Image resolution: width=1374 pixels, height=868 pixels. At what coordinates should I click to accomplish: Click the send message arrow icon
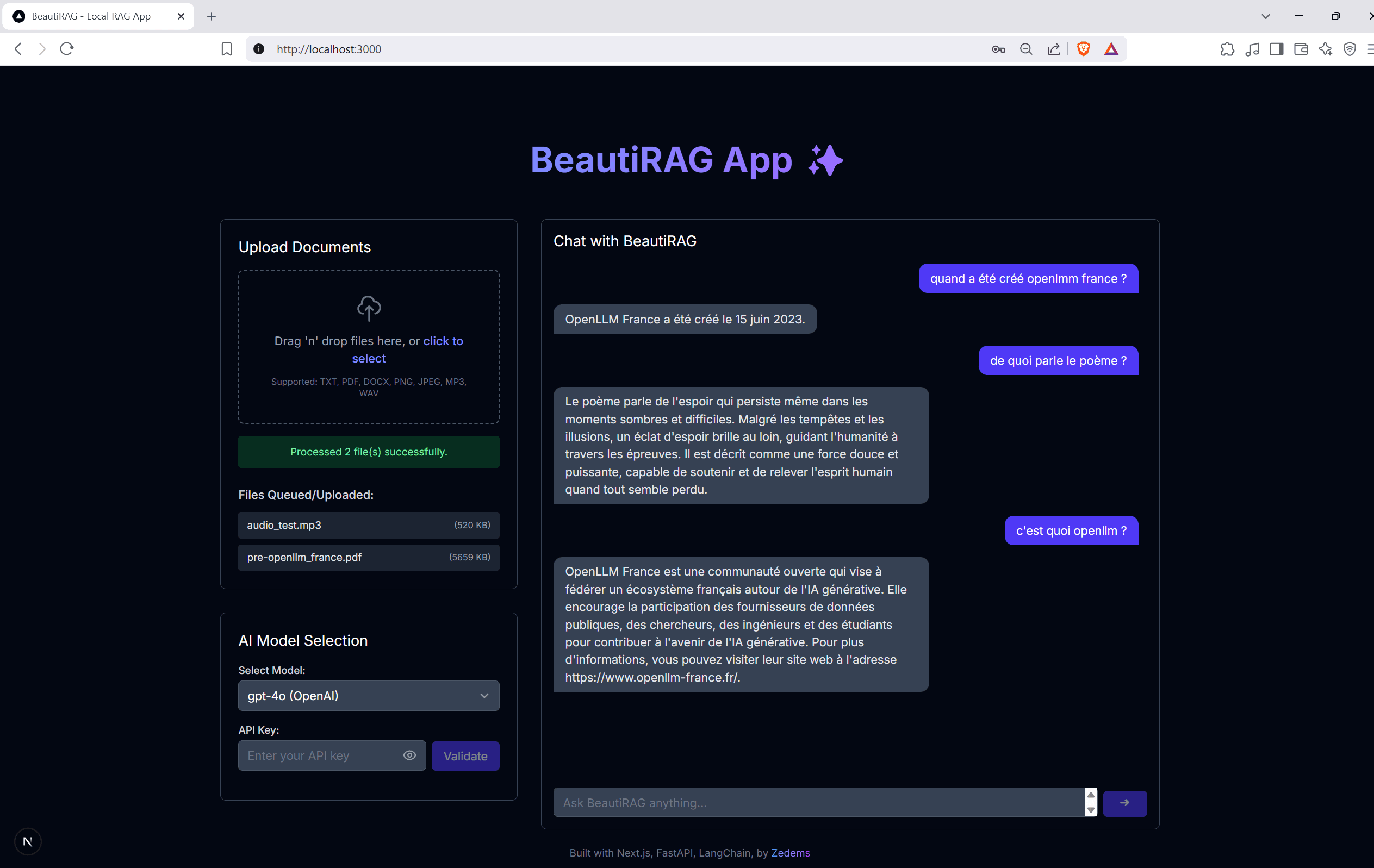(1124, 803)
